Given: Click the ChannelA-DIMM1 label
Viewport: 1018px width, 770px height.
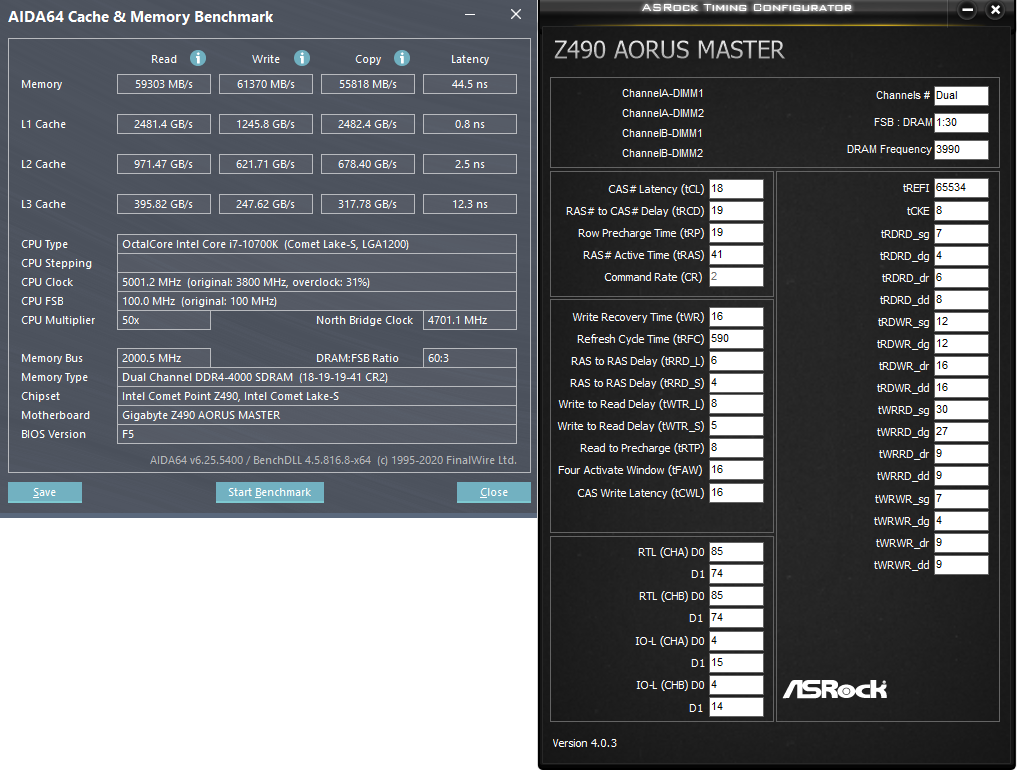Looking at the screenshot, I should tap(662, 93).
